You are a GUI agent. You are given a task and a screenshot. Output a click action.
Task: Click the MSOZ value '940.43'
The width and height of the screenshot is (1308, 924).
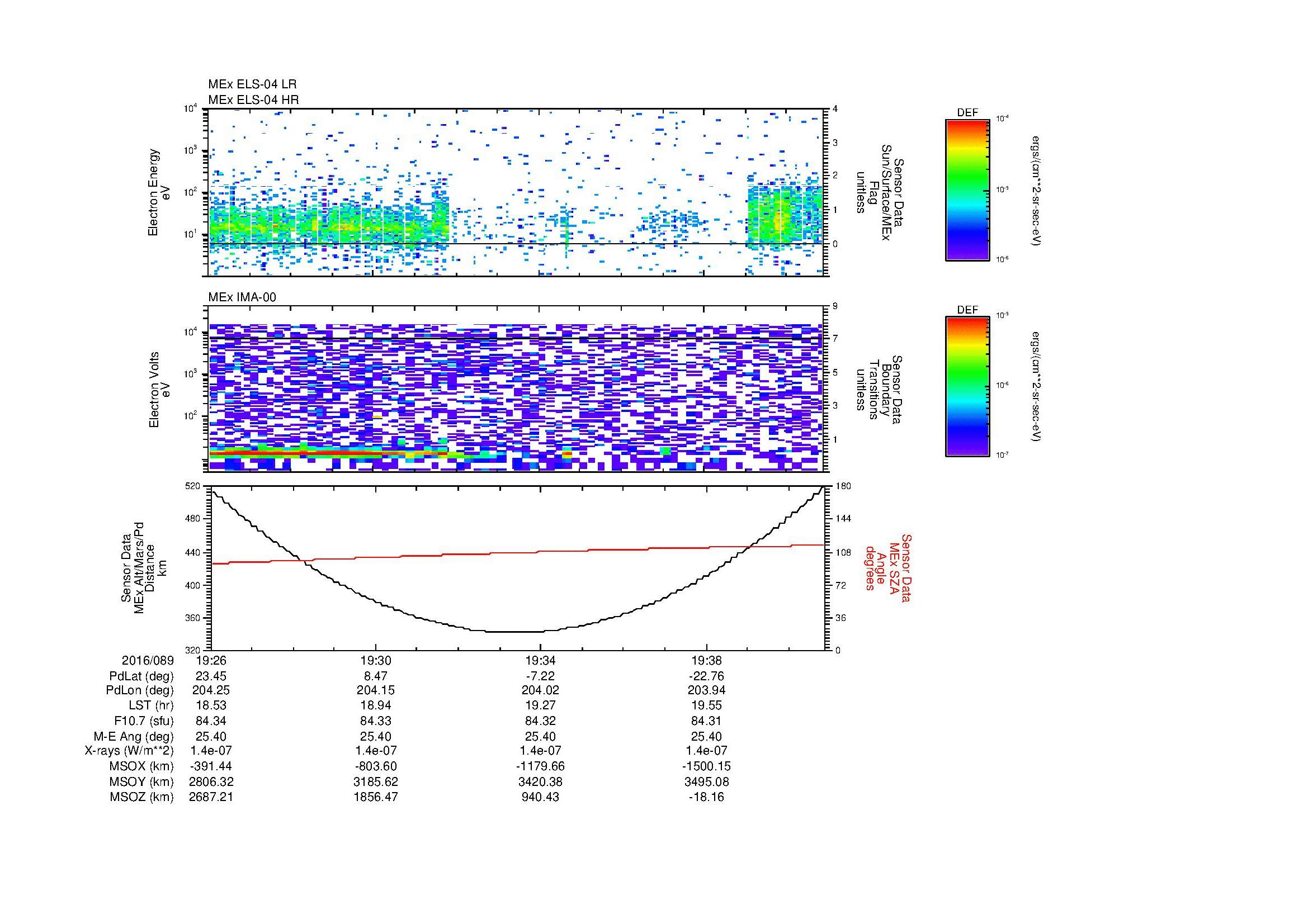pyautogui.click(x=540, y=797)
